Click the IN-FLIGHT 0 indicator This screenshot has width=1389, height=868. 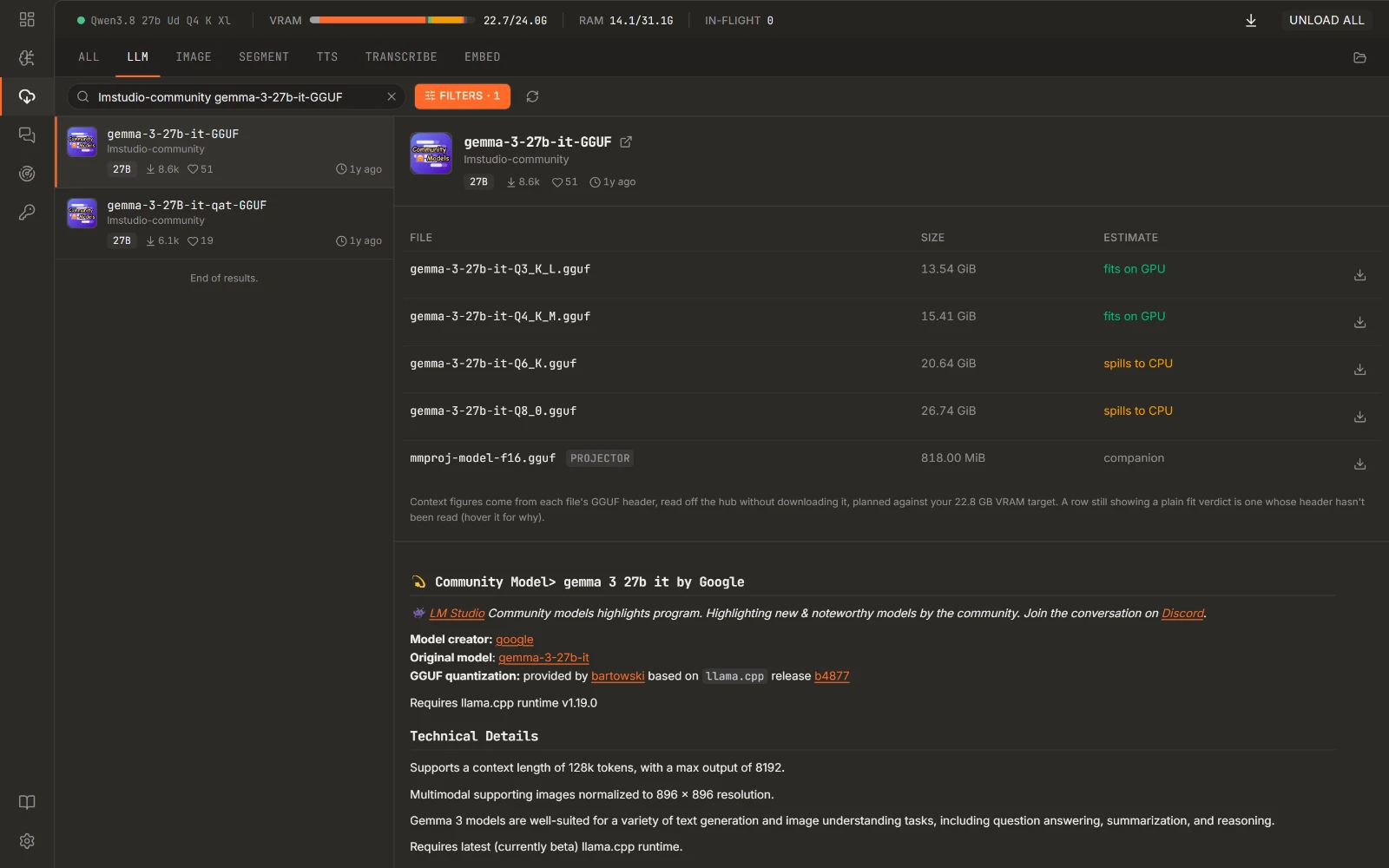(x=739, y=20)
